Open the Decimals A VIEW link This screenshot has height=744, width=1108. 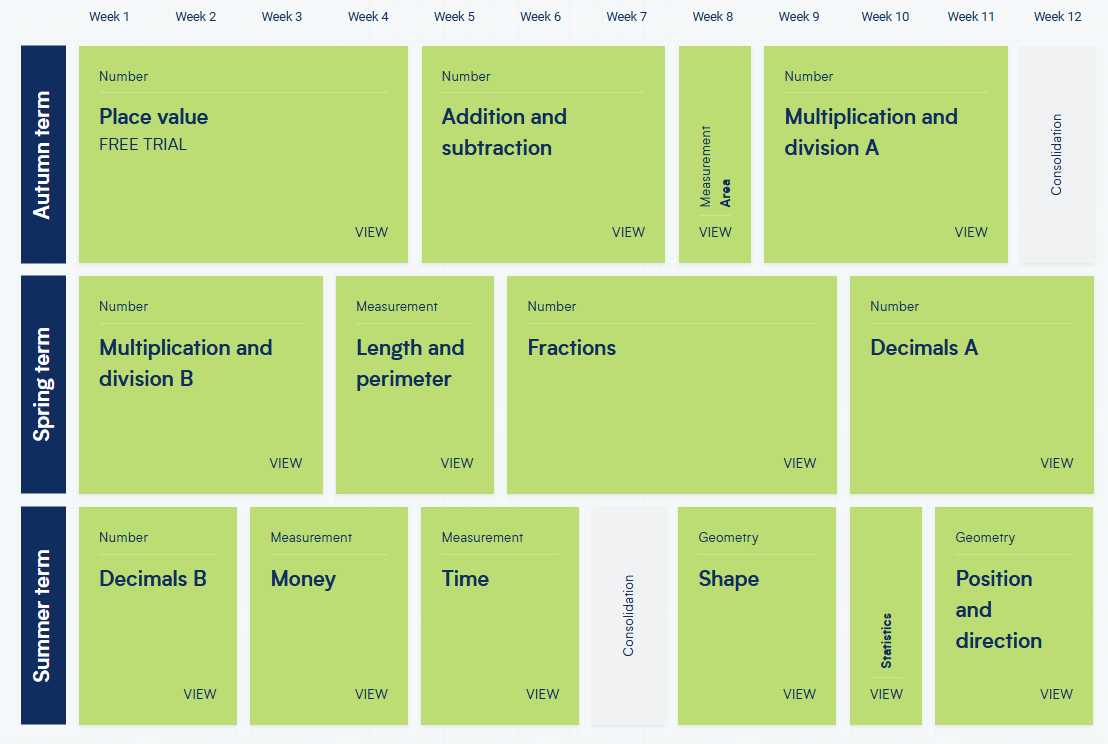coord(1056,463)
